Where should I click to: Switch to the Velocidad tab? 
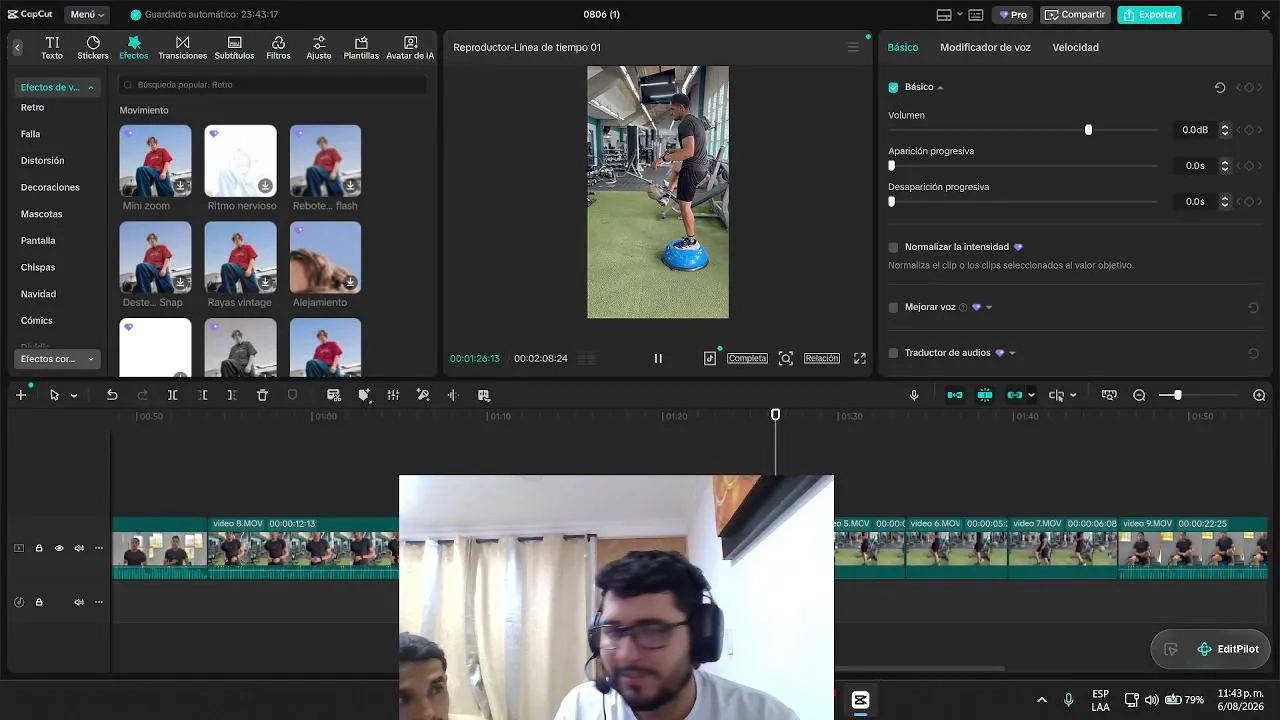point(1075,47)
